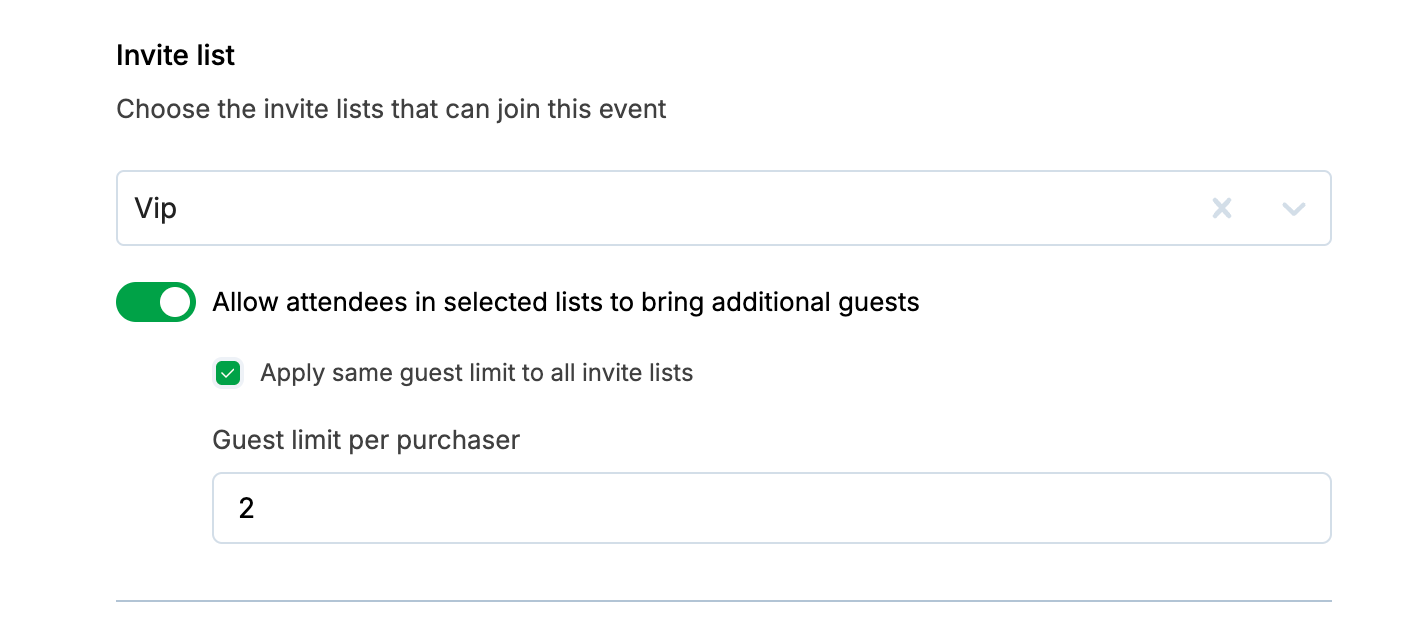This screenshot has height=620, width=1408.
Task: Clear the Vip selection with the X icon
Action: [x=1221, y=208]
